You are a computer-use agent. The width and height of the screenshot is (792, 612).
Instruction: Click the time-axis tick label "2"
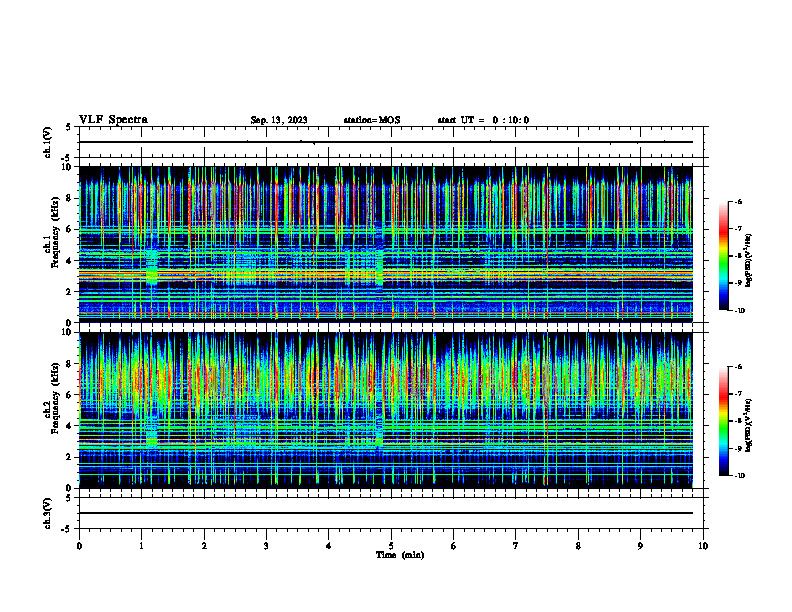click(204, 546)
